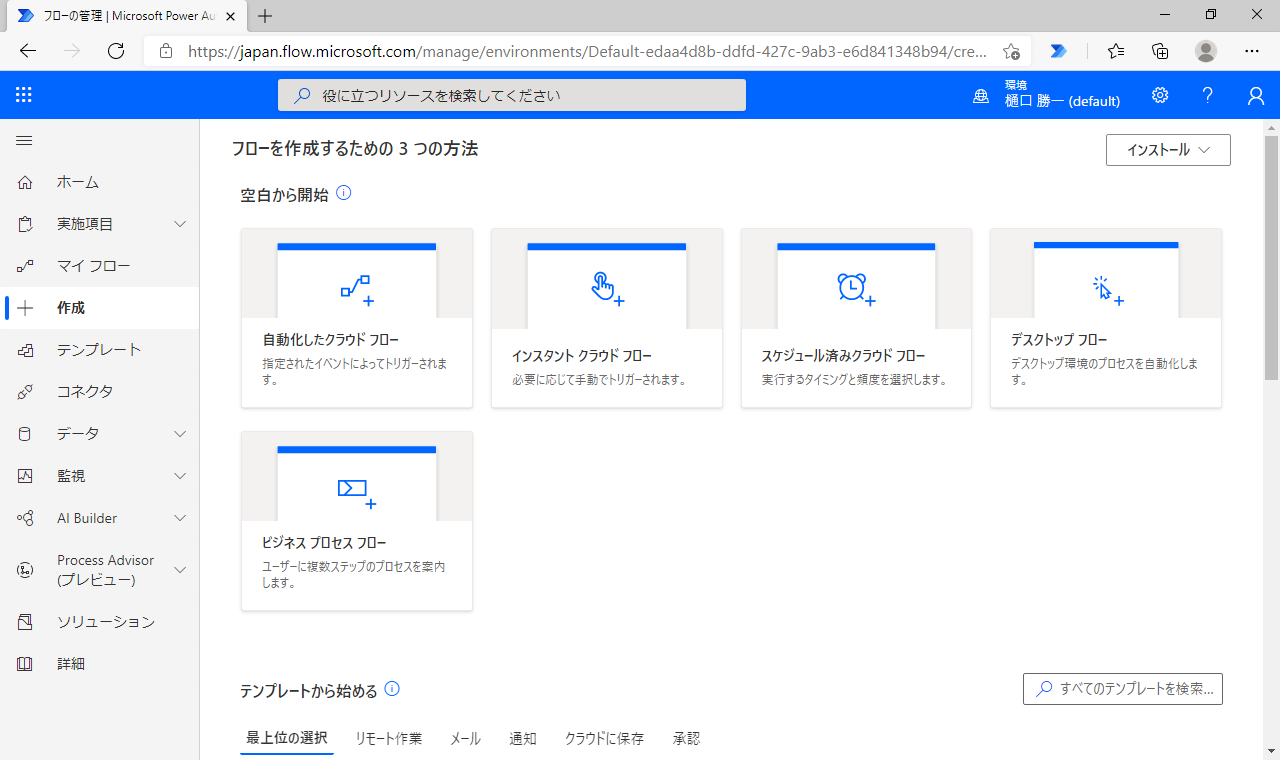Open テンプレート in the sidebar
1280x760 pixels.
click(x=100, y=350)
